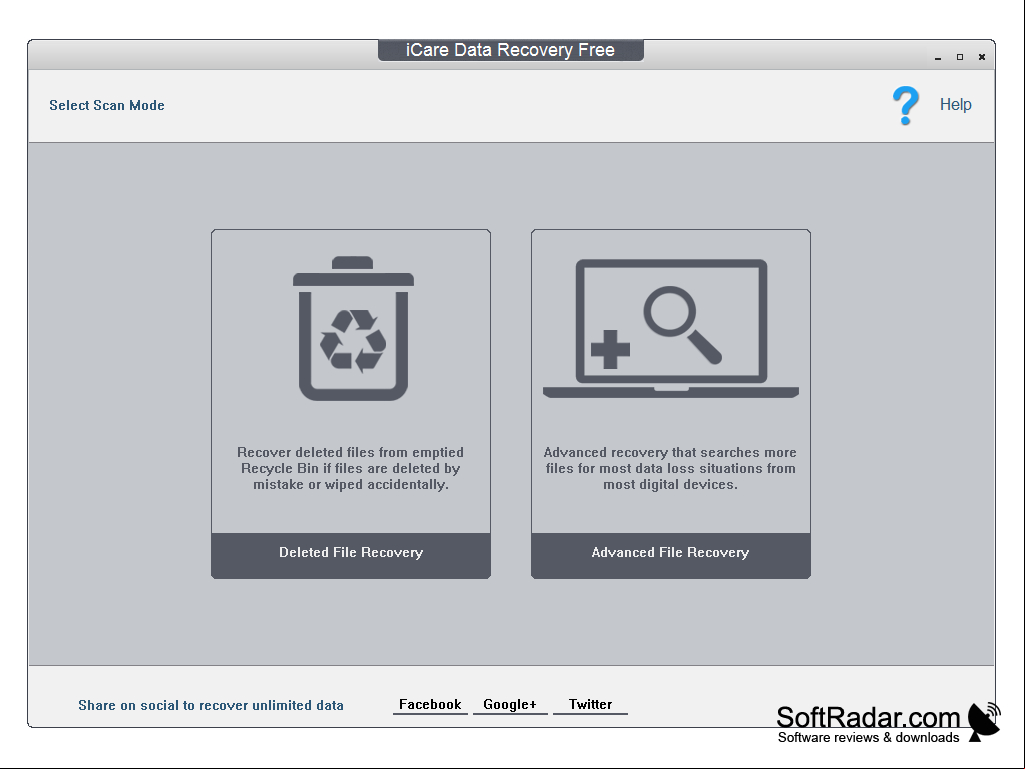
Task: Start Advanced File Recovery
Action: pyautogui.click(x=671, y=555)
